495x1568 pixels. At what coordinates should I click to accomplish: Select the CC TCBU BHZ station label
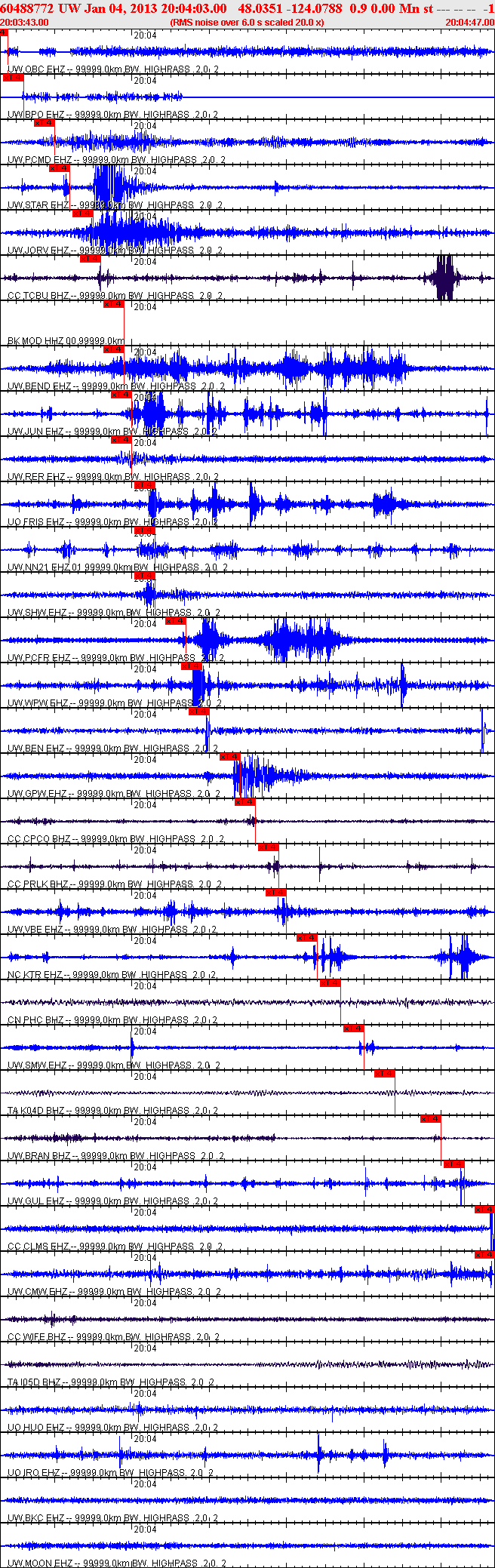[x=38, y=296]
